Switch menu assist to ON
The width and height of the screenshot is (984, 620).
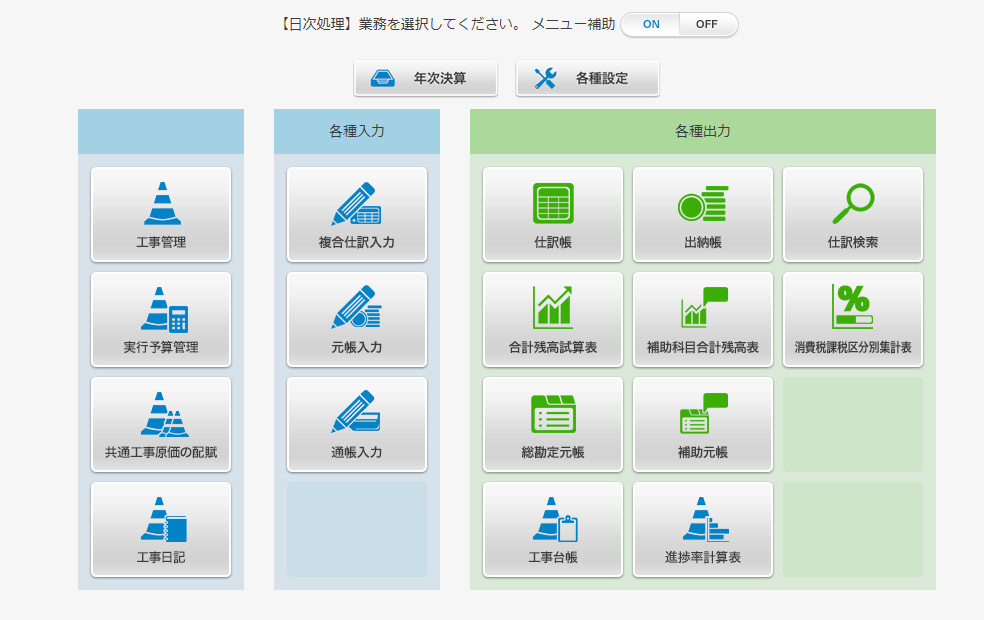click(651, 24)
